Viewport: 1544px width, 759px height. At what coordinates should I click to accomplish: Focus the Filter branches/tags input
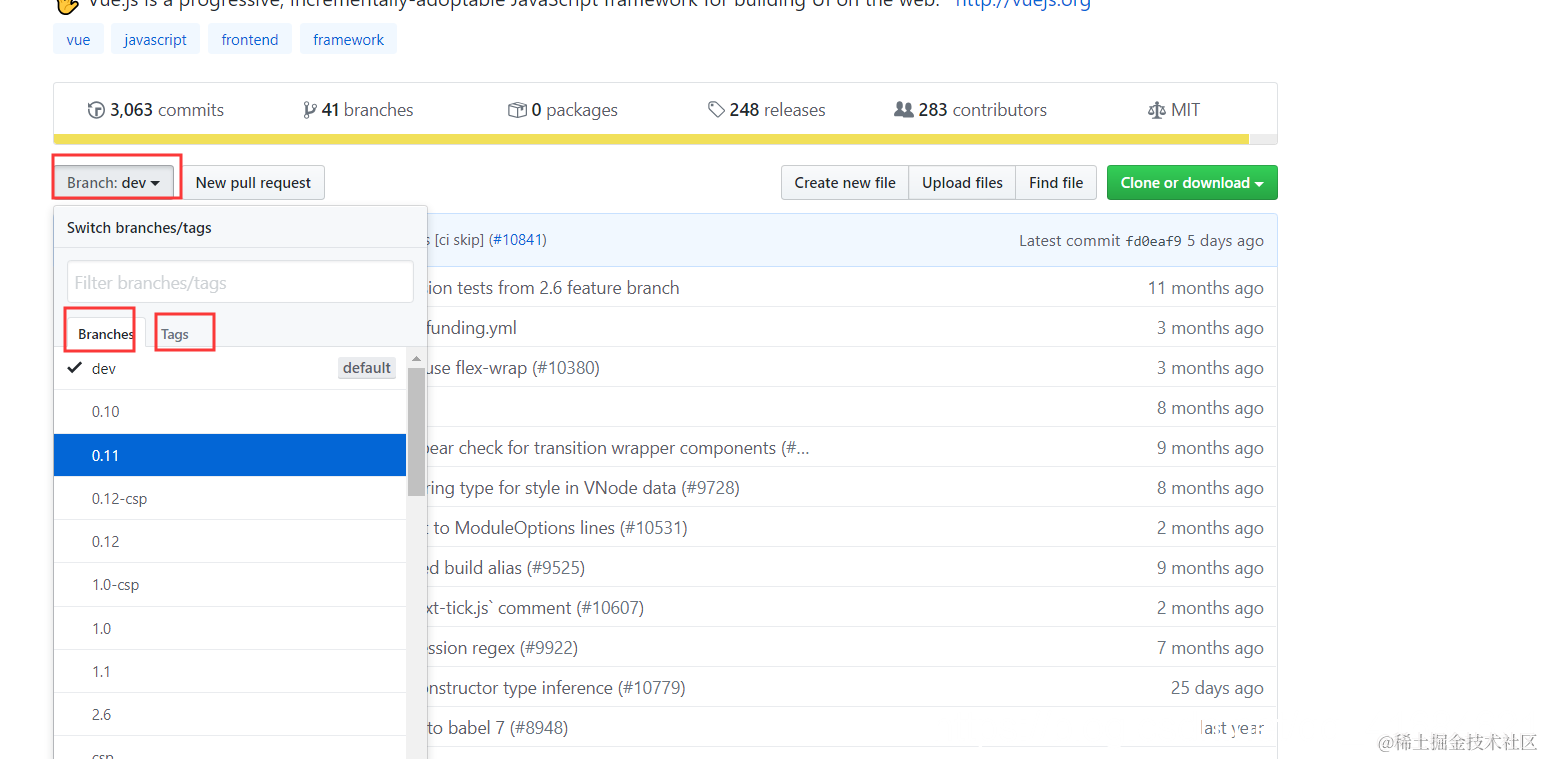(240, 282)
